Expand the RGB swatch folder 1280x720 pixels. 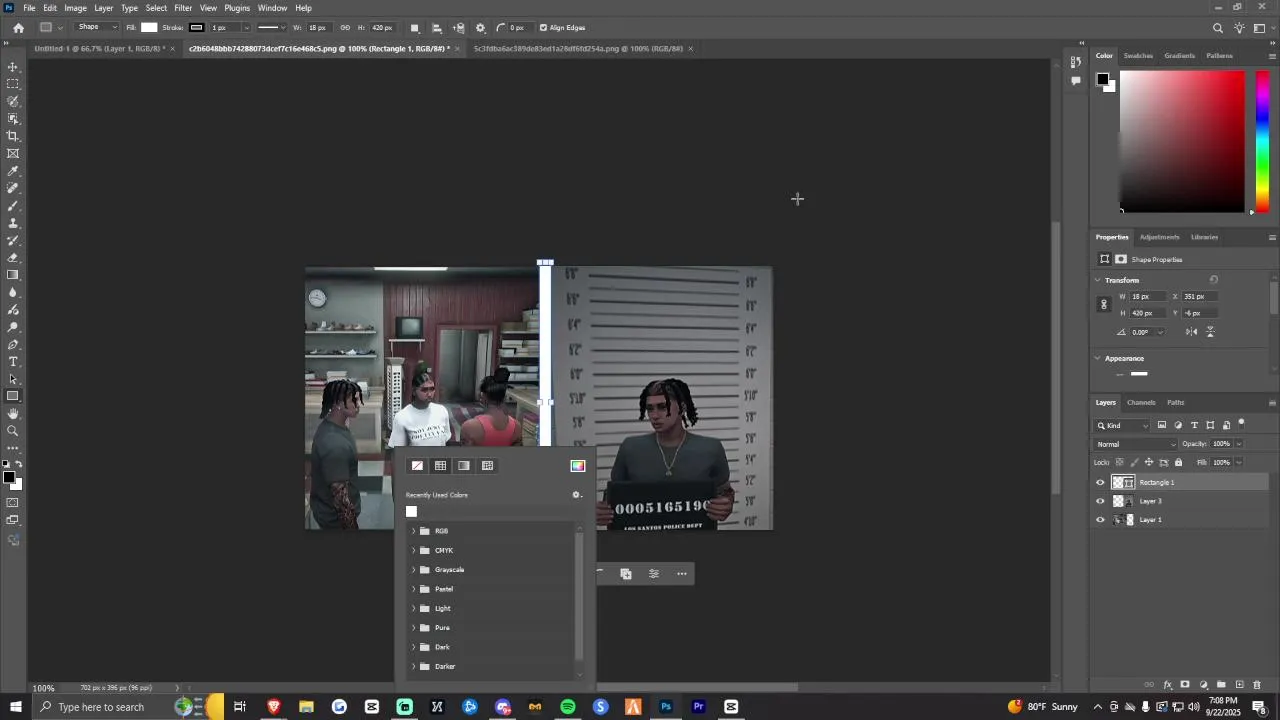click(414, 531)
